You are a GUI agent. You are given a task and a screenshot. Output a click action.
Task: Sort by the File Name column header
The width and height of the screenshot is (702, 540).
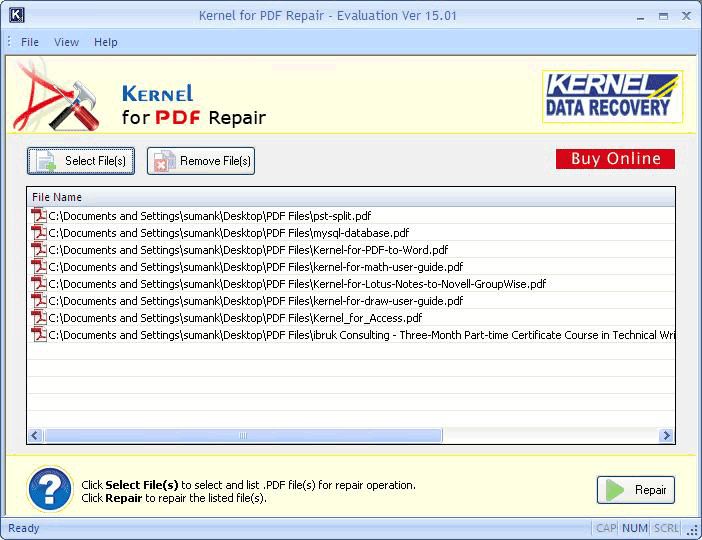pos(57,197)
